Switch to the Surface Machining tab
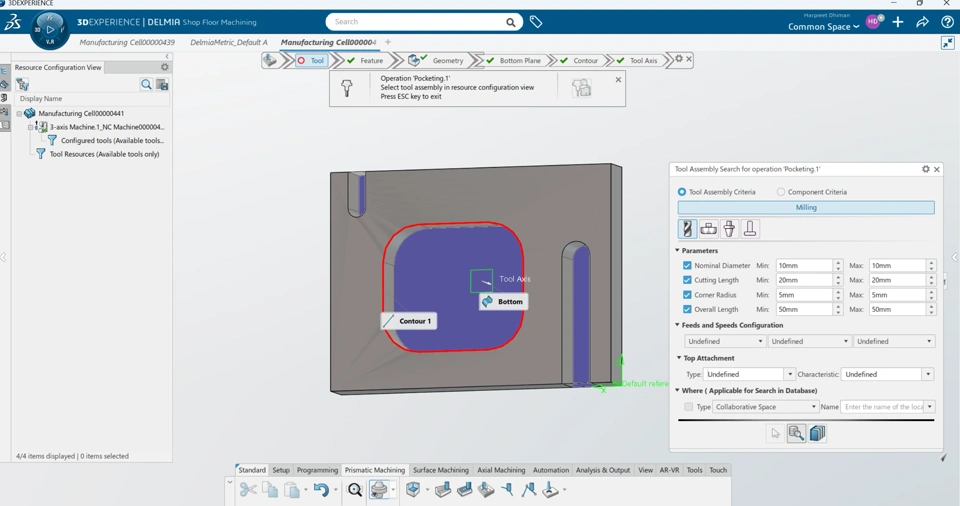The width and height of the screenshot is (960, 506). click(x=440, y=470)
